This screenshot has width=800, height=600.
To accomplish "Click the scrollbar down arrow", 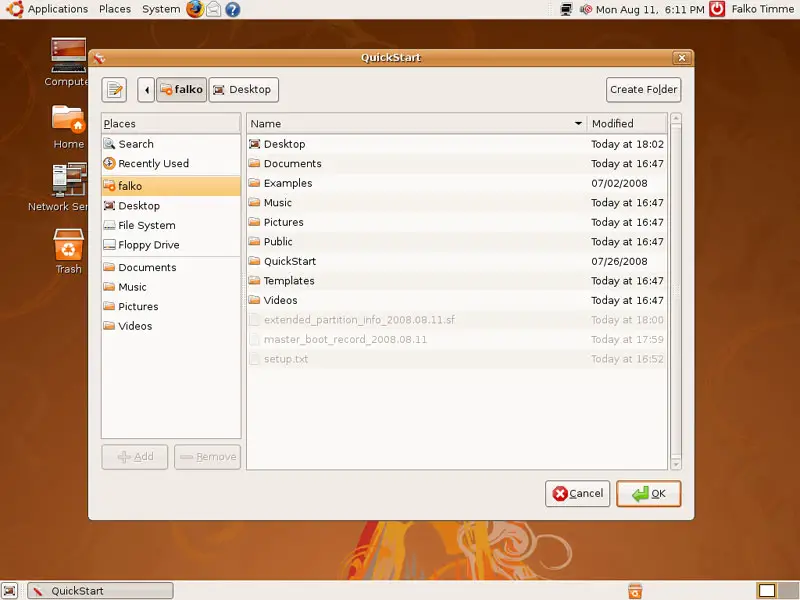I will [x=676, y=464].
